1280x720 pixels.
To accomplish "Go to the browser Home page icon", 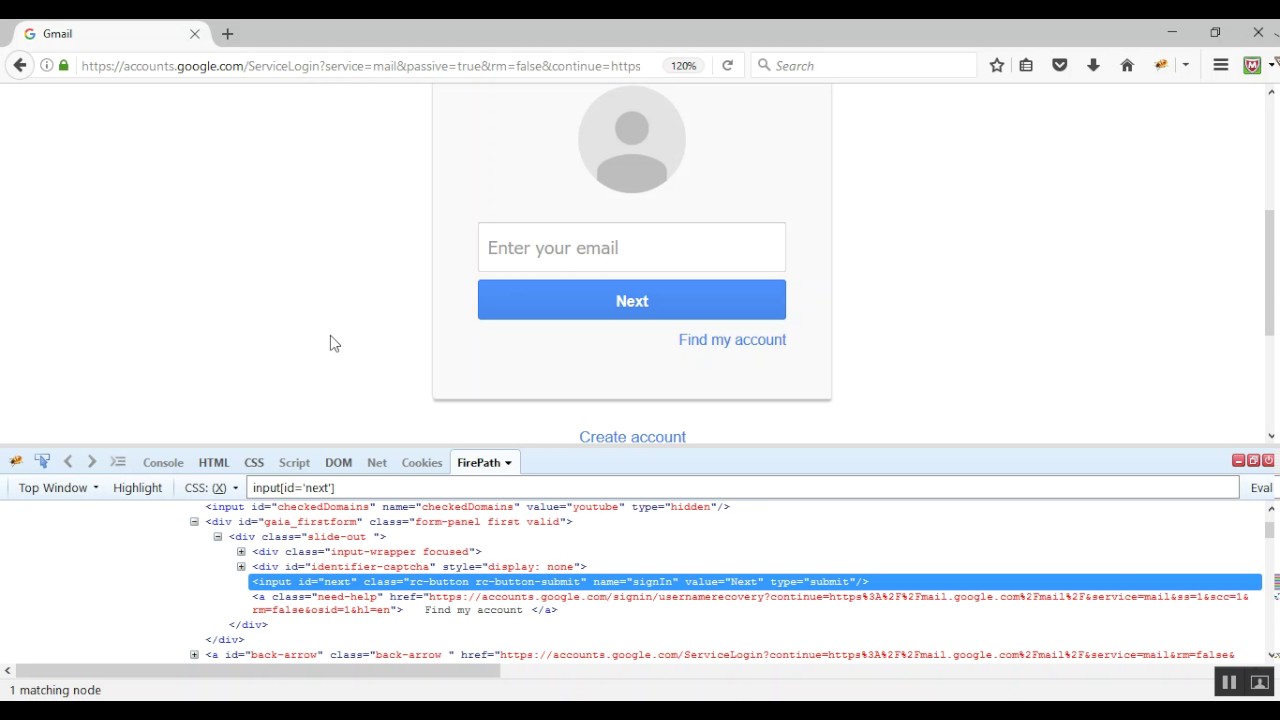I will (1127, 65).
